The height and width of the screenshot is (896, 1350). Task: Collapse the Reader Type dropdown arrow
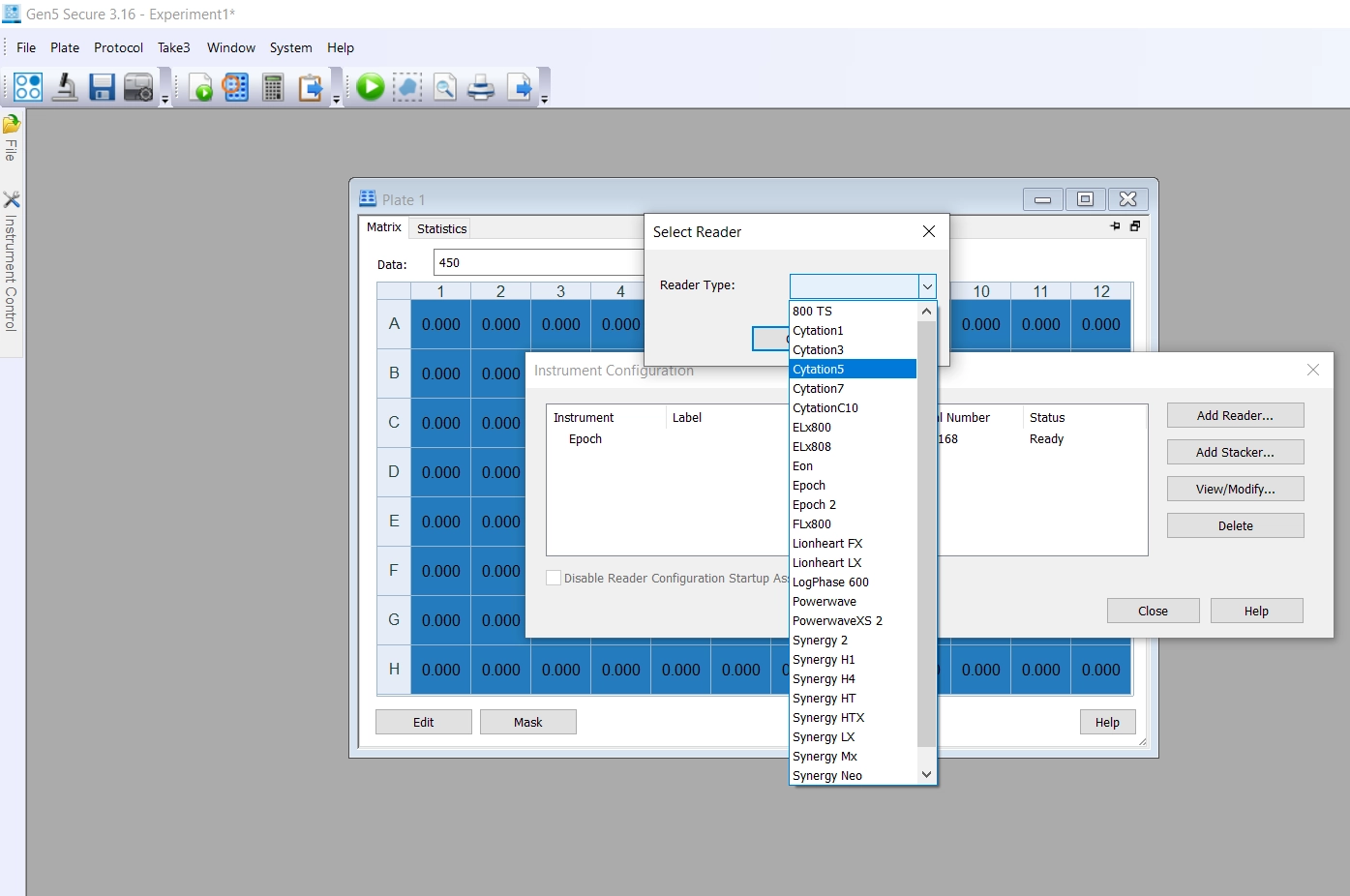(927, 286)
